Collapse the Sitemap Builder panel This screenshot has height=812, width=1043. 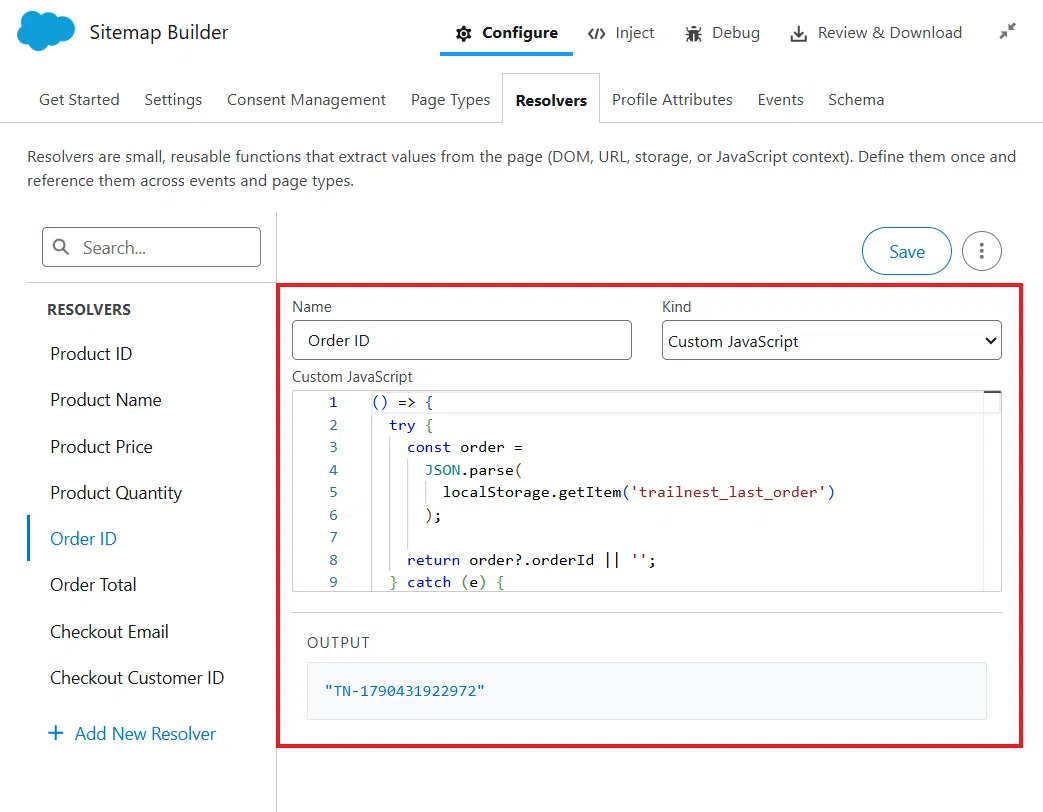(1008, 31)
